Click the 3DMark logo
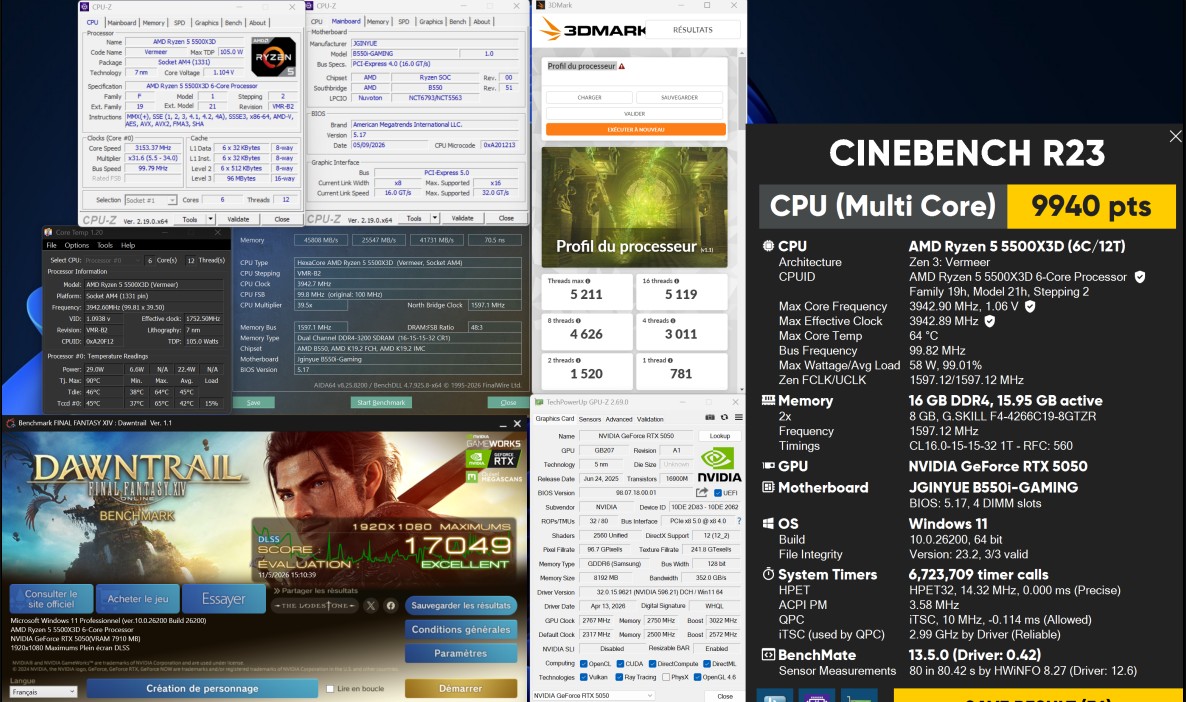The height and width of the screenshot is (702, 1186). pyautogui.click(x=594, y=30)
